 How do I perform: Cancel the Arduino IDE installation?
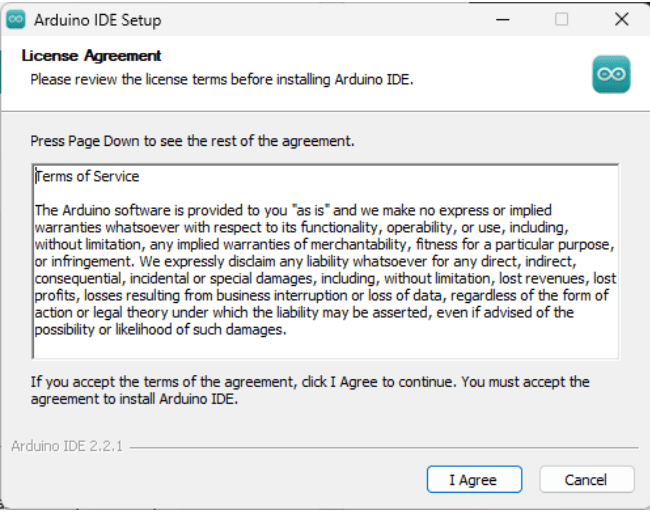point(586,479)
